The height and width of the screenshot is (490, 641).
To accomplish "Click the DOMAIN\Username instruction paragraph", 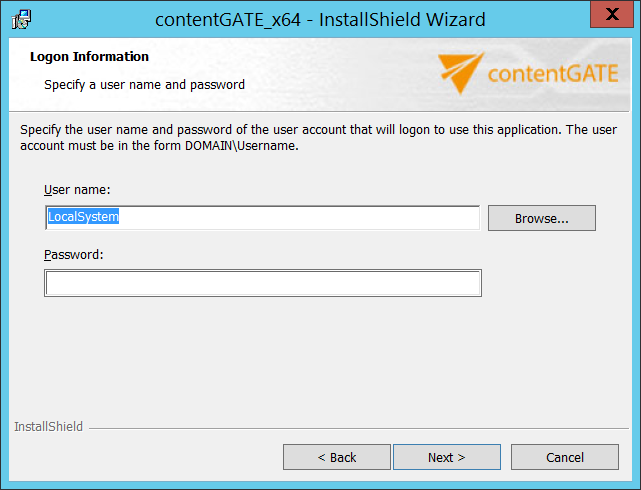I will point(318,138).
